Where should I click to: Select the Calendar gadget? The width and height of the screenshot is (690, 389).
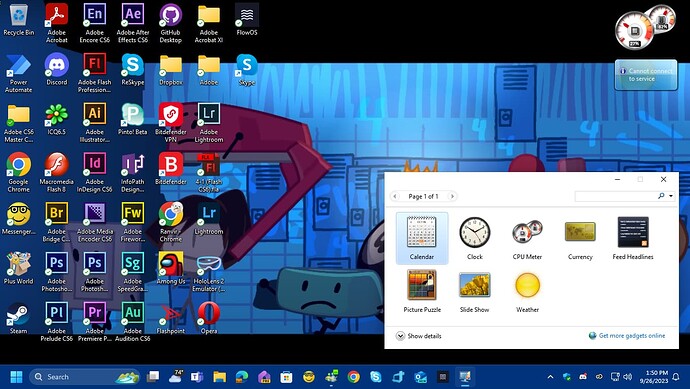coord(422,238)
